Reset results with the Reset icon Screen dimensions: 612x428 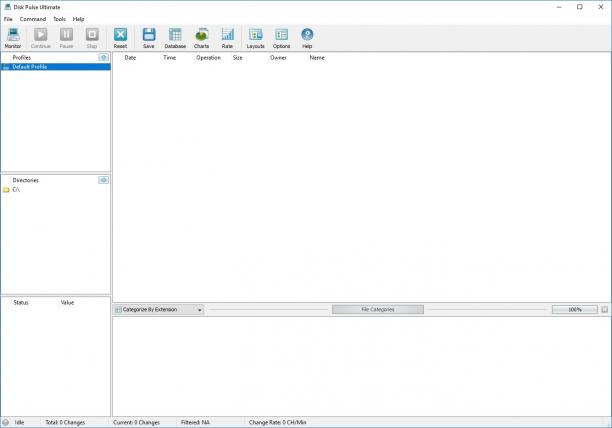[x=120, y=35]
